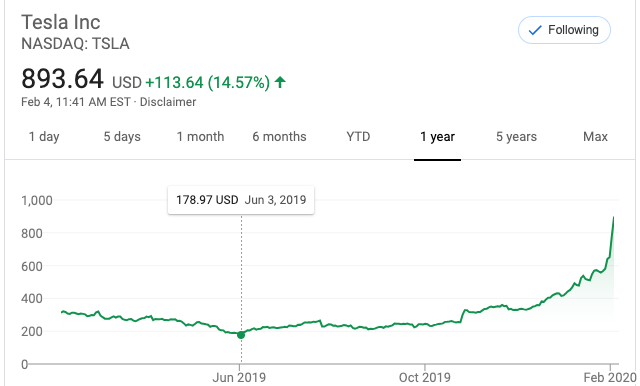Click the 893.64 price figure
640x386 pixels.
pyautogui.click(x=62, y=79)
